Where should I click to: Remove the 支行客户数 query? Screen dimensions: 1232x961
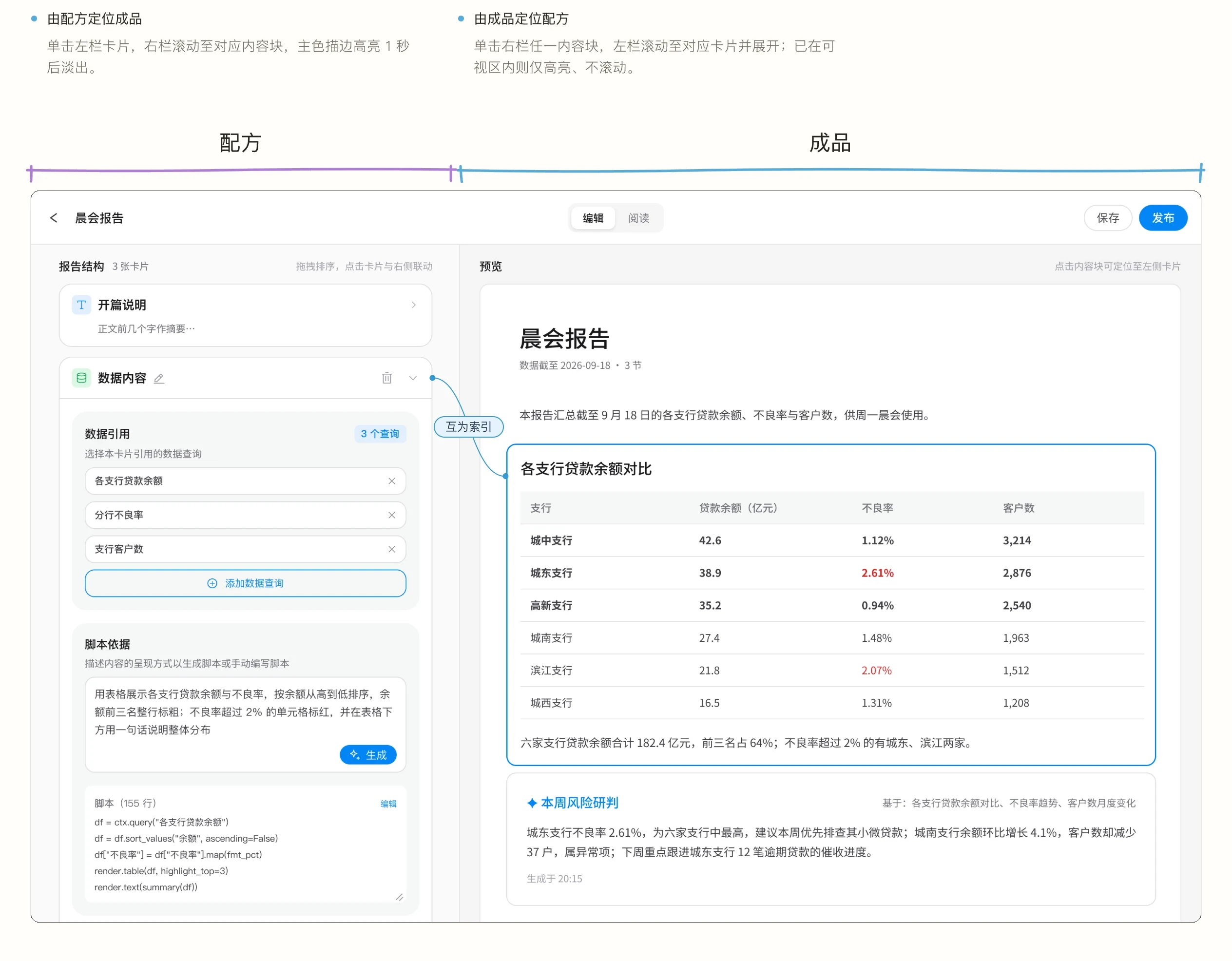[x=391, y=549]
